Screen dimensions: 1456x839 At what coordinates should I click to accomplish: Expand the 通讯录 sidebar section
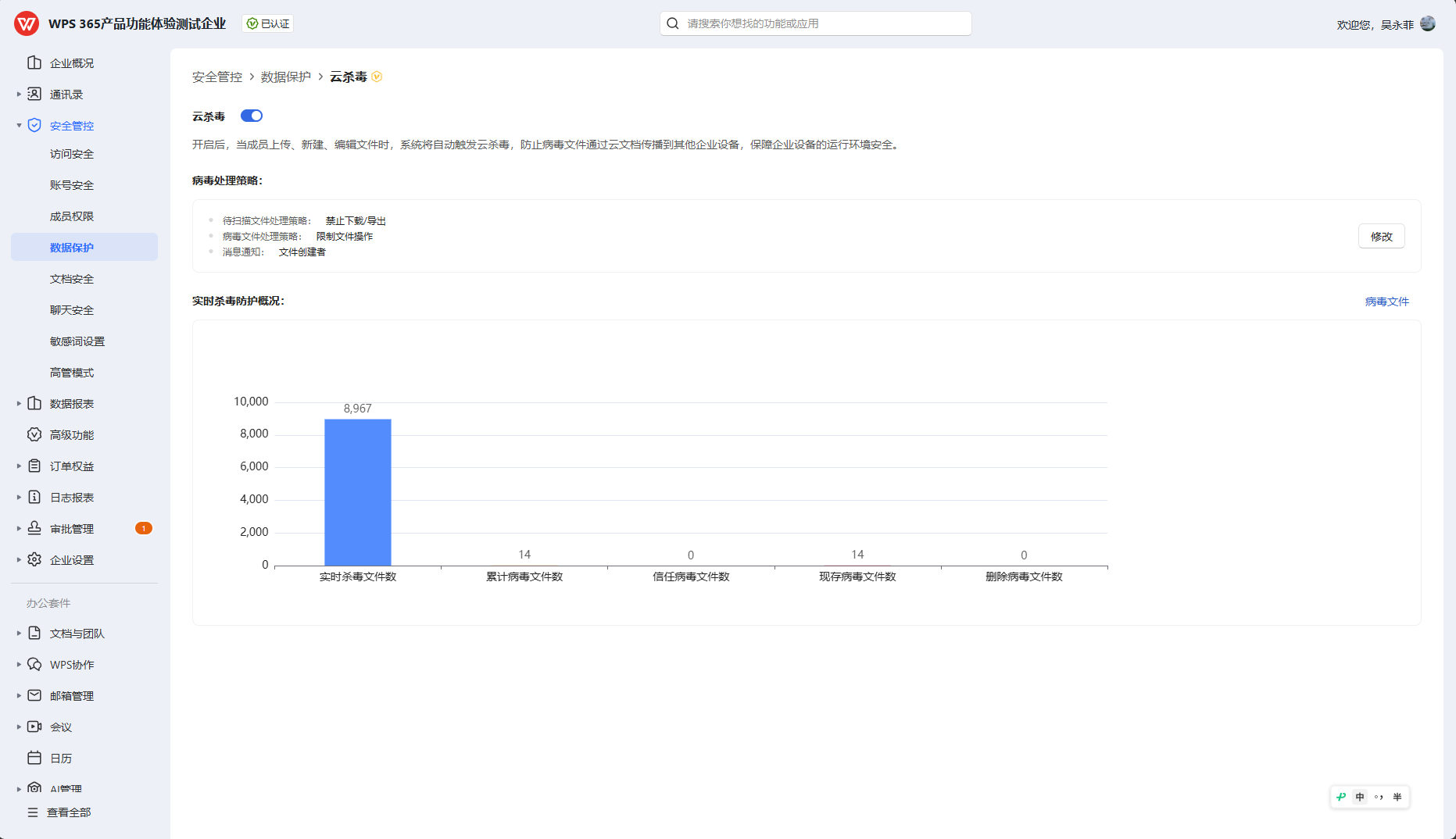click(x=19, y=94)
